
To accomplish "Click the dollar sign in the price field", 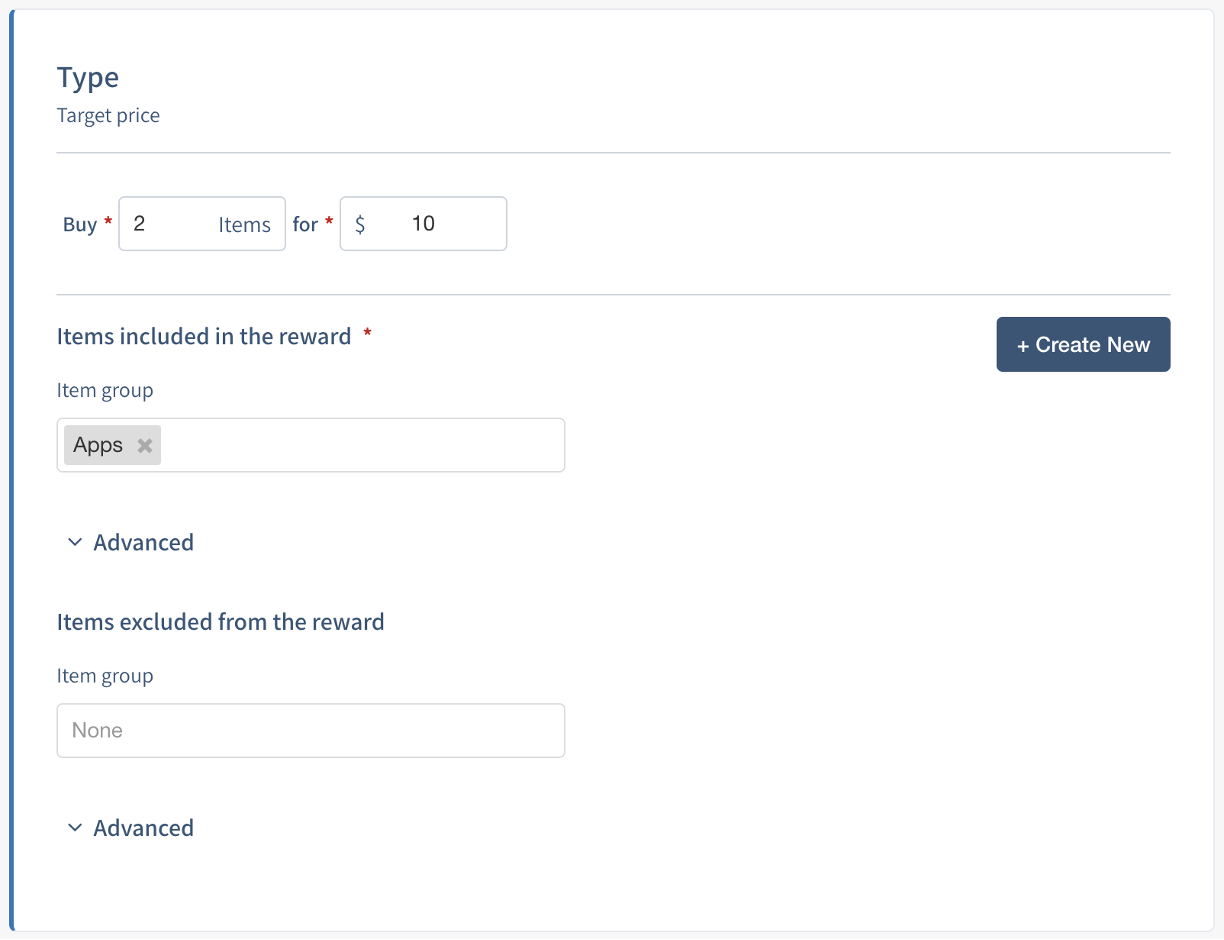I will coord(360,224).
